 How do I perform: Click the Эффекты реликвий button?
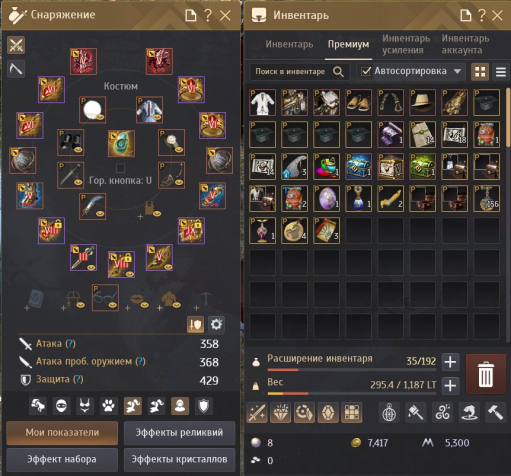click(179, 433)
